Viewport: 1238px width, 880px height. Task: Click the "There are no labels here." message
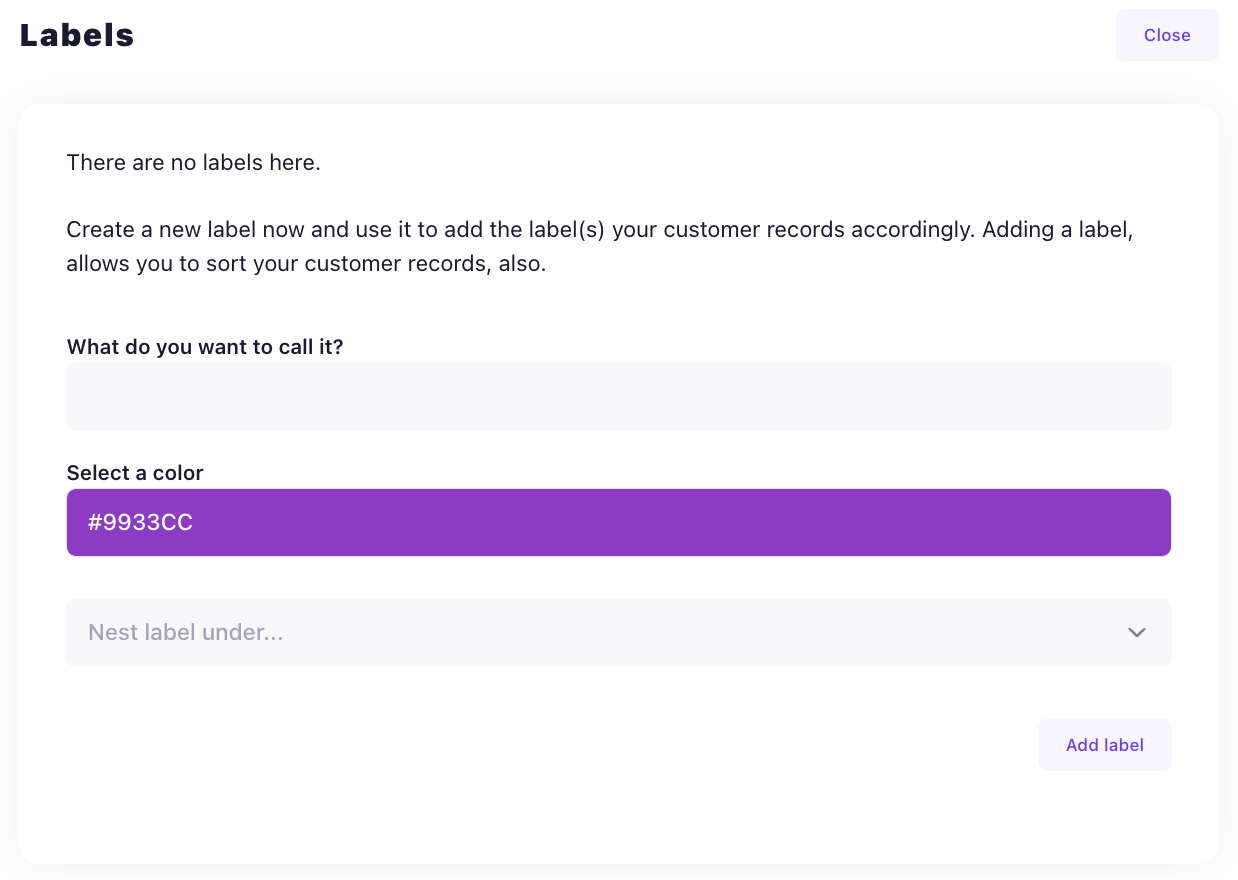click(193, 162)
